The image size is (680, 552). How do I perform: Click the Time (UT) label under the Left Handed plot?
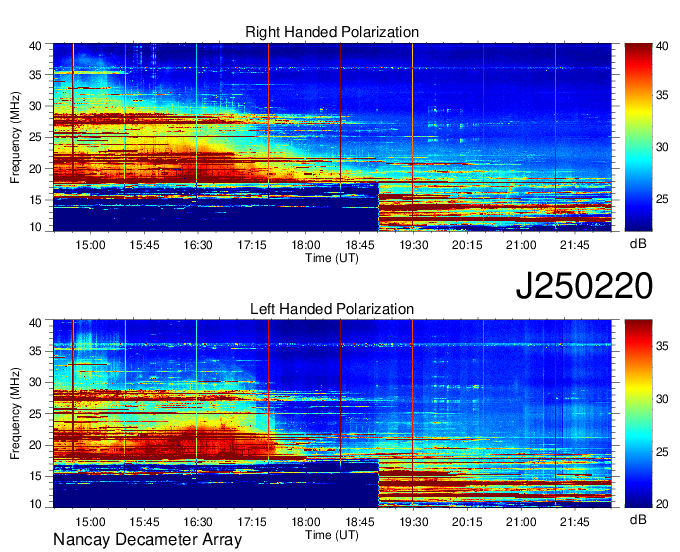click(332, 535)
